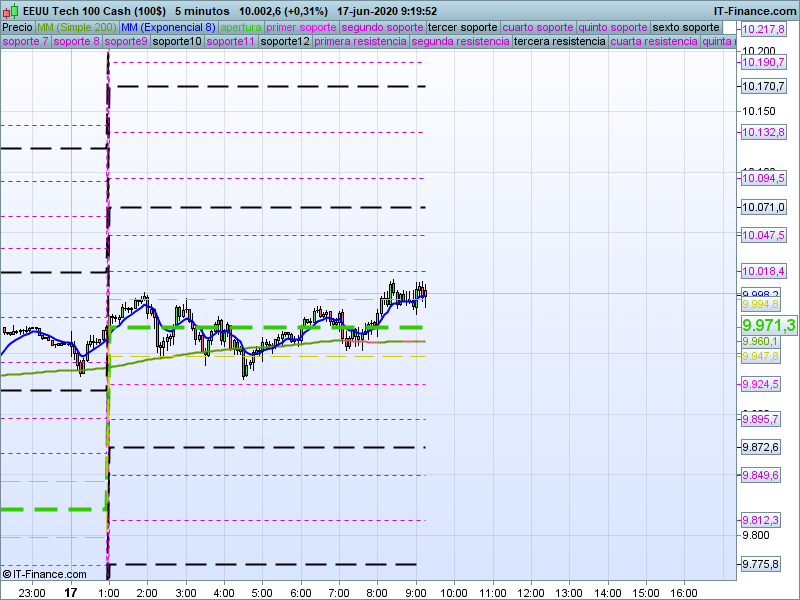Click the 9.775,8 price level tag
800x600 pixels.
pos(761,565)
